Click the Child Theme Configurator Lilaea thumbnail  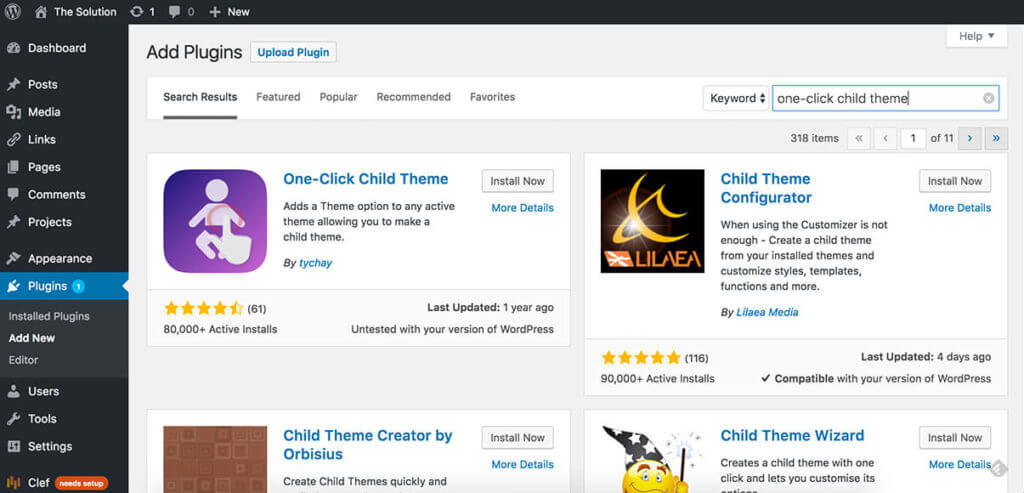[652, 221]
